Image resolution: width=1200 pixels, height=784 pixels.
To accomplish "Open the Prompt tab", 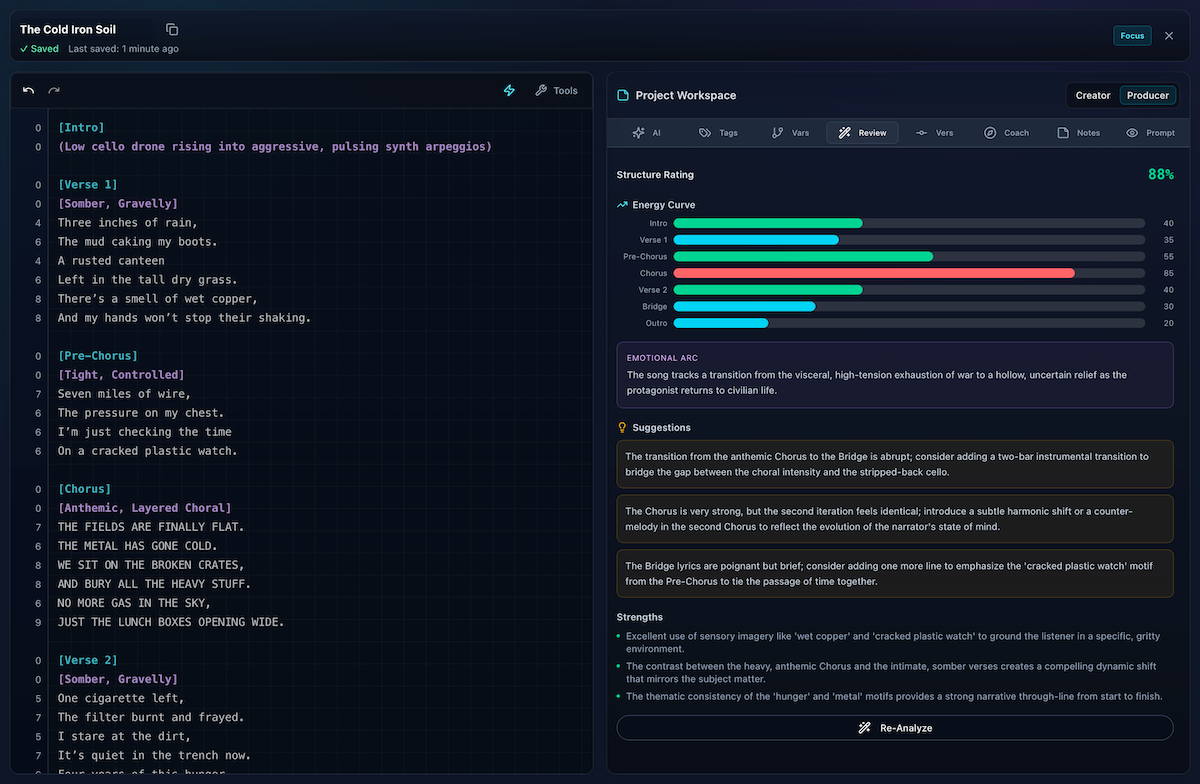I will click(1150, 133).
